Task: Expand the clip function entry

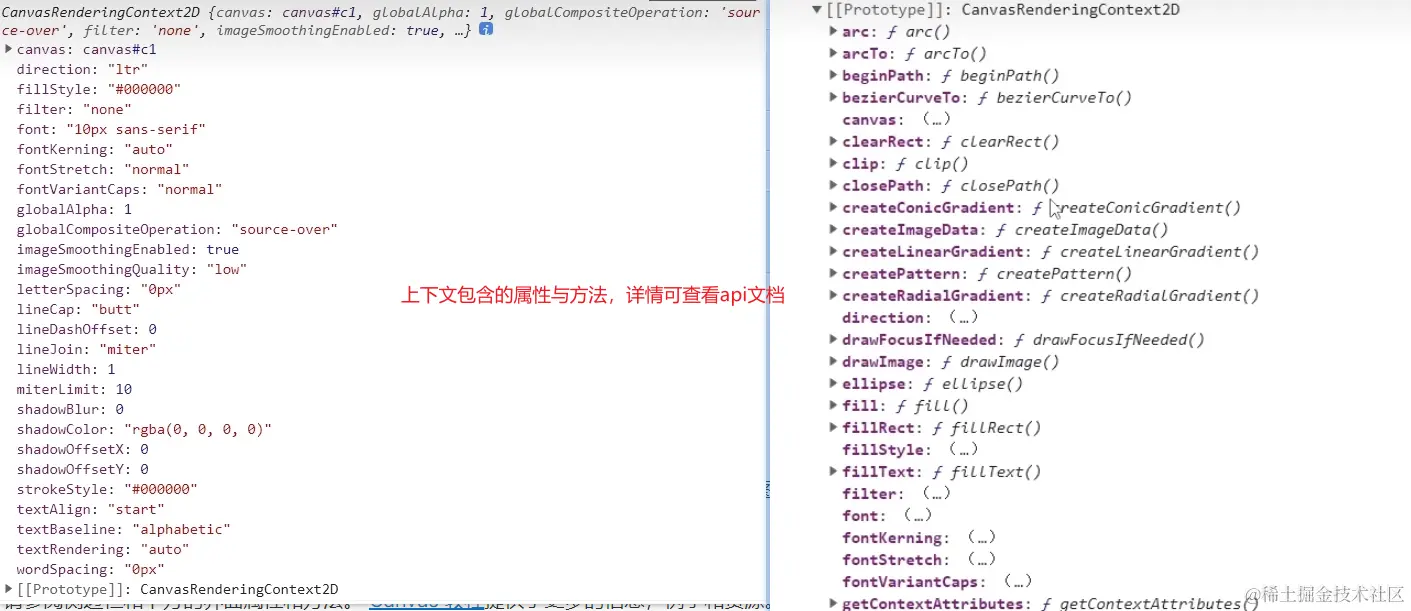Action: [x=833, y=164]
